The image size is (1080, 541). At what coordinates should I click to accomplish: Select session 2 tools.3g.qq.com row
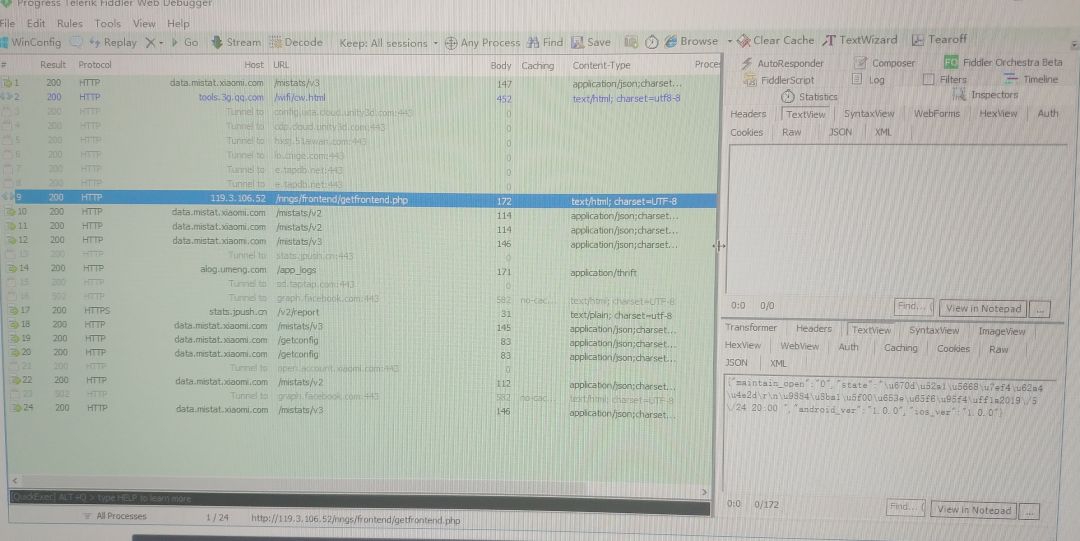click(358, 98)
